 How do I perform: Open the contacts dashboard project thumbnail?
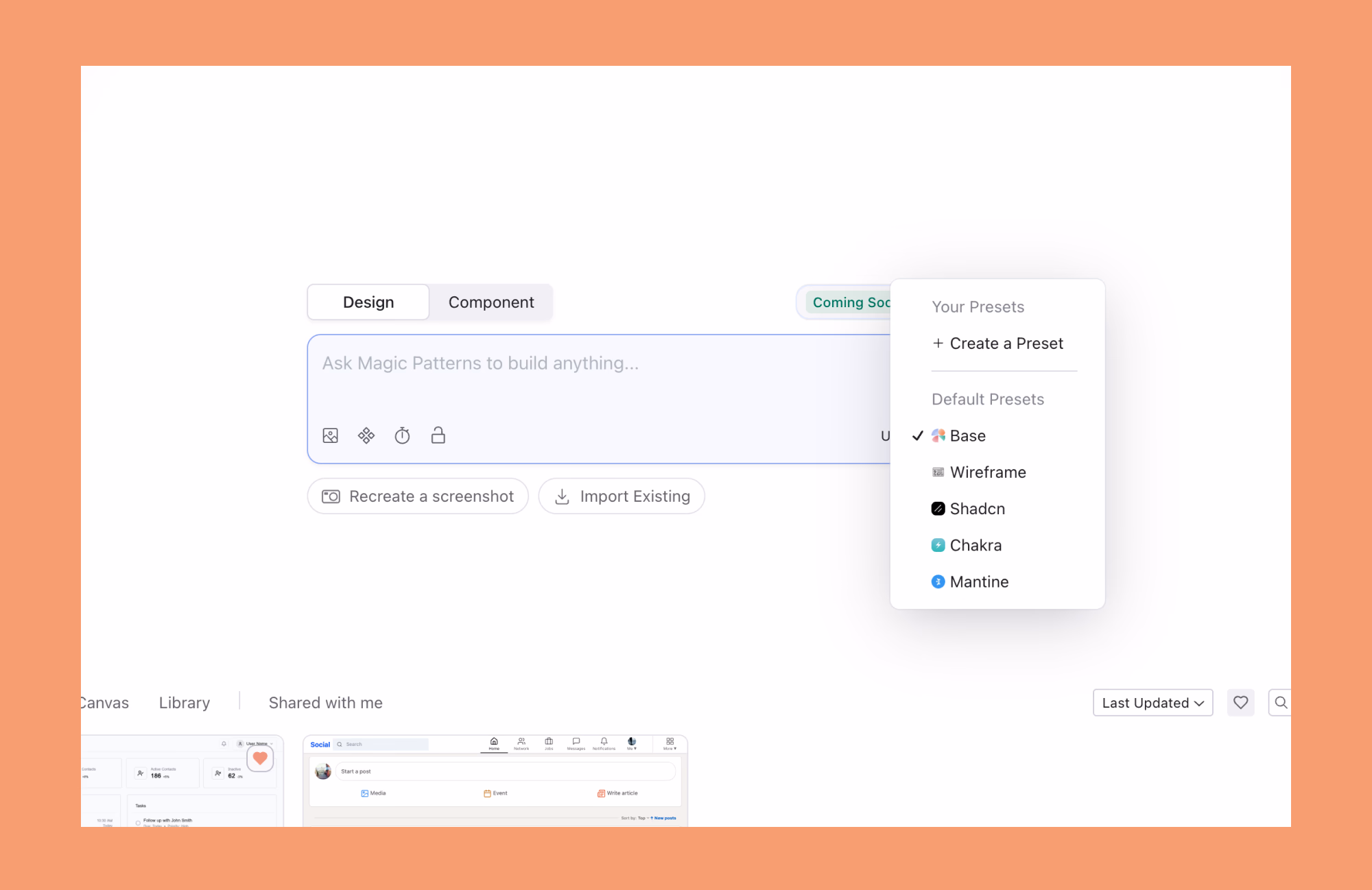point(182,781)
